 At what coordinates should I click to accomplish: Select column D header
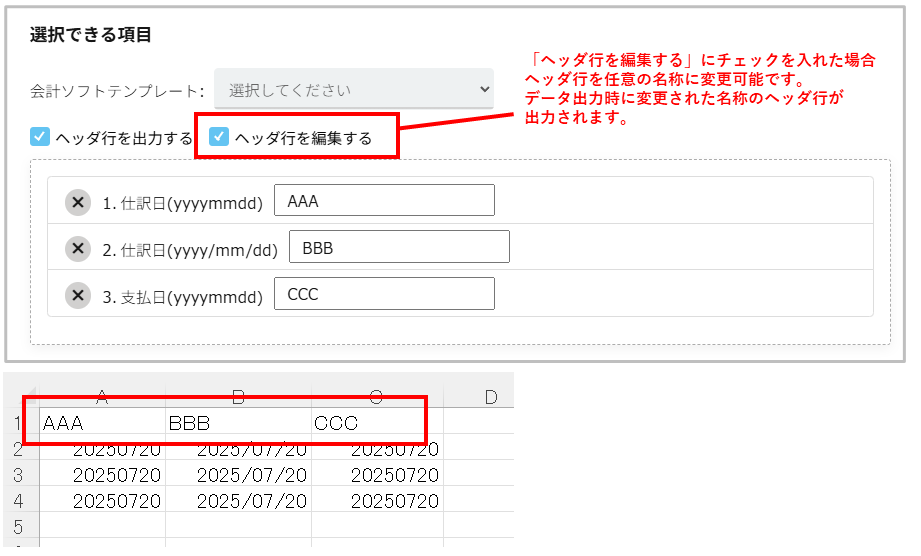pyautogui.click(x=491, y=397)
